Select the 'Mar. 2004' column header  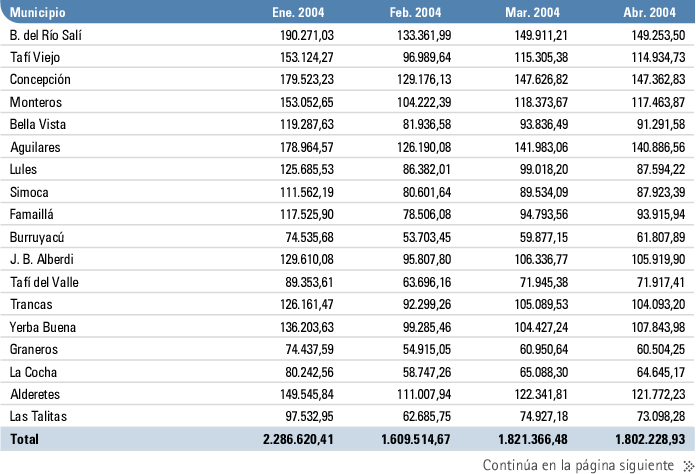point(535,13)
